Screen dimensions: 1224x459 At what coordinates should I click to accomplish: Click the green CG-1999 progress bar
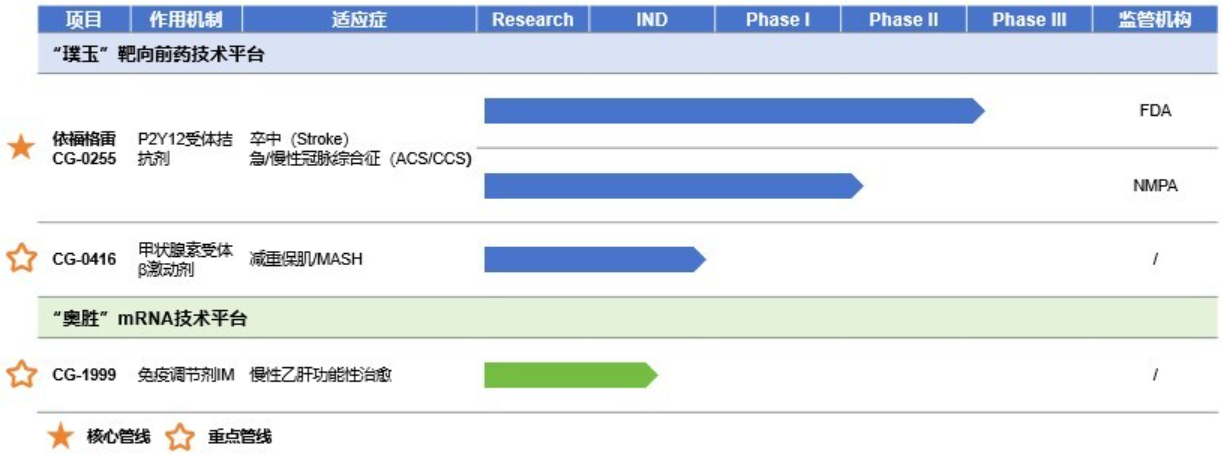[x=571, y=375]
